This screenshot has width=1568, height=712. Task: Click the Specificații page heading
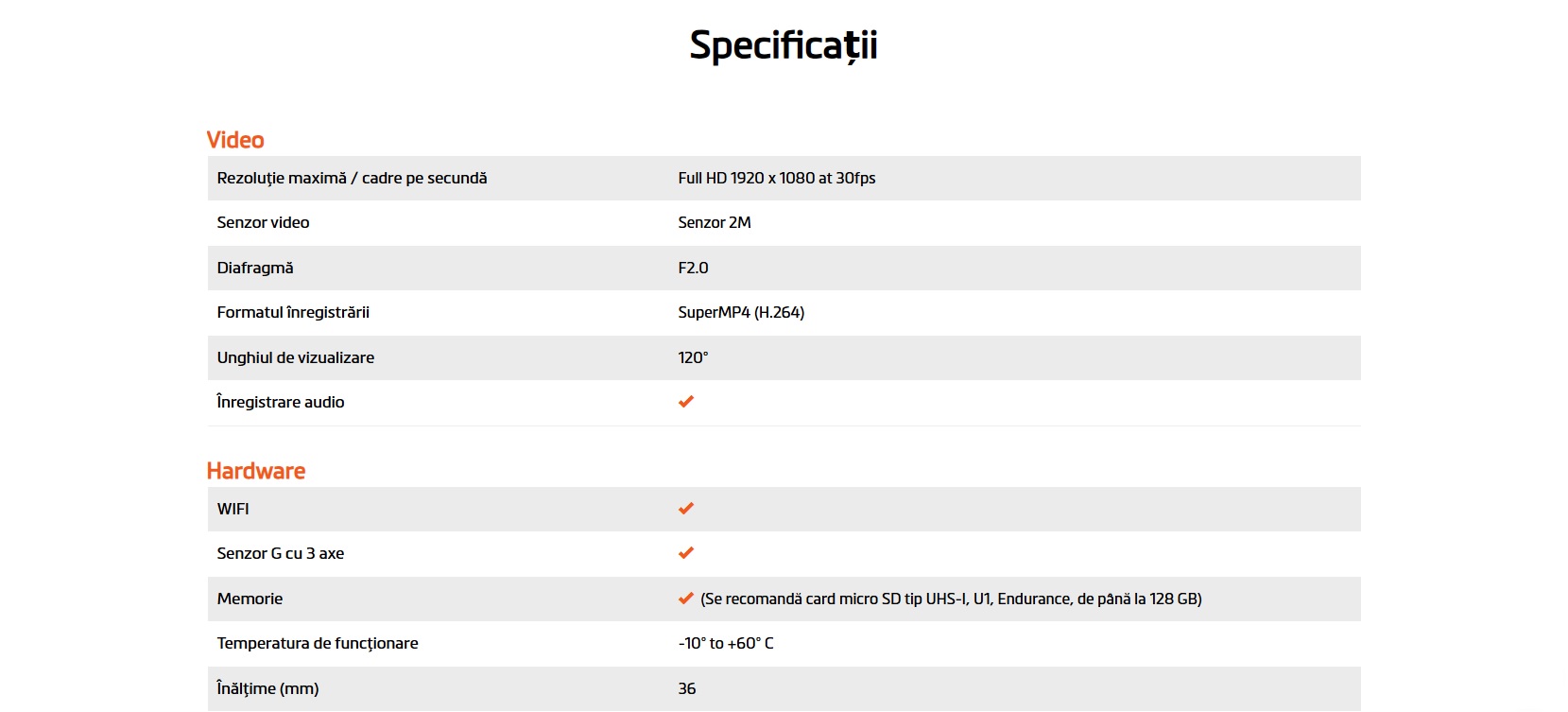pyautogui.click(x=784, y=45)
